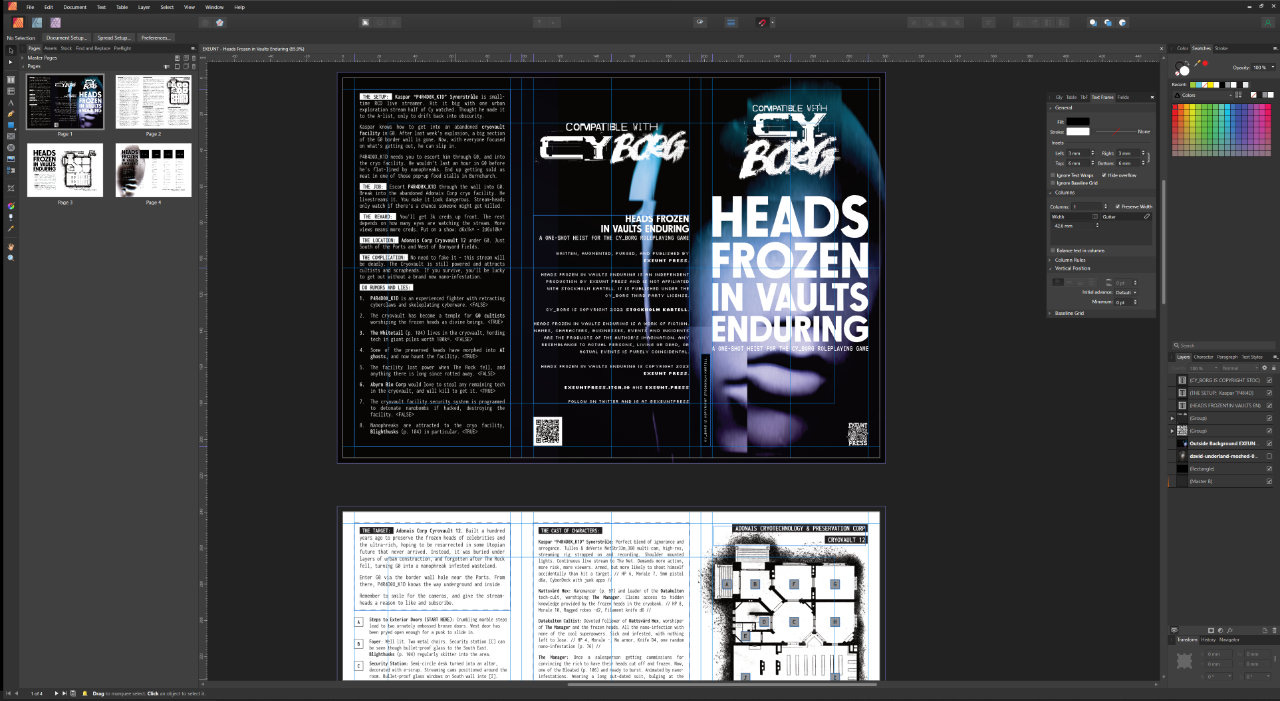This screenshot has width=1280, height=701.
Task: Open the File menu
Action: tap(30, 7)
